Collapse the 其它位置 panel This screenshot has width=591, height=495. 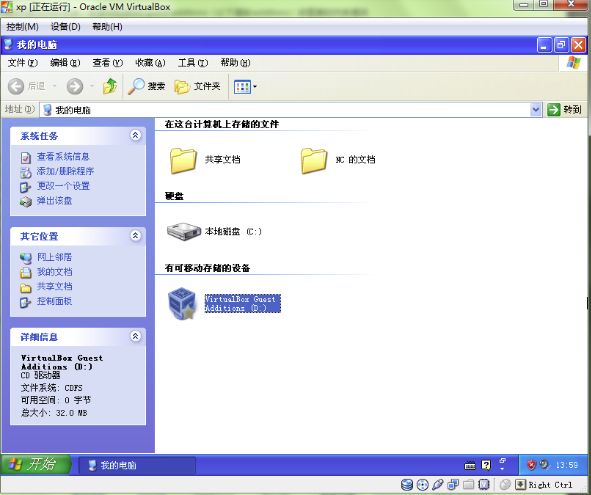coord(135,235)
